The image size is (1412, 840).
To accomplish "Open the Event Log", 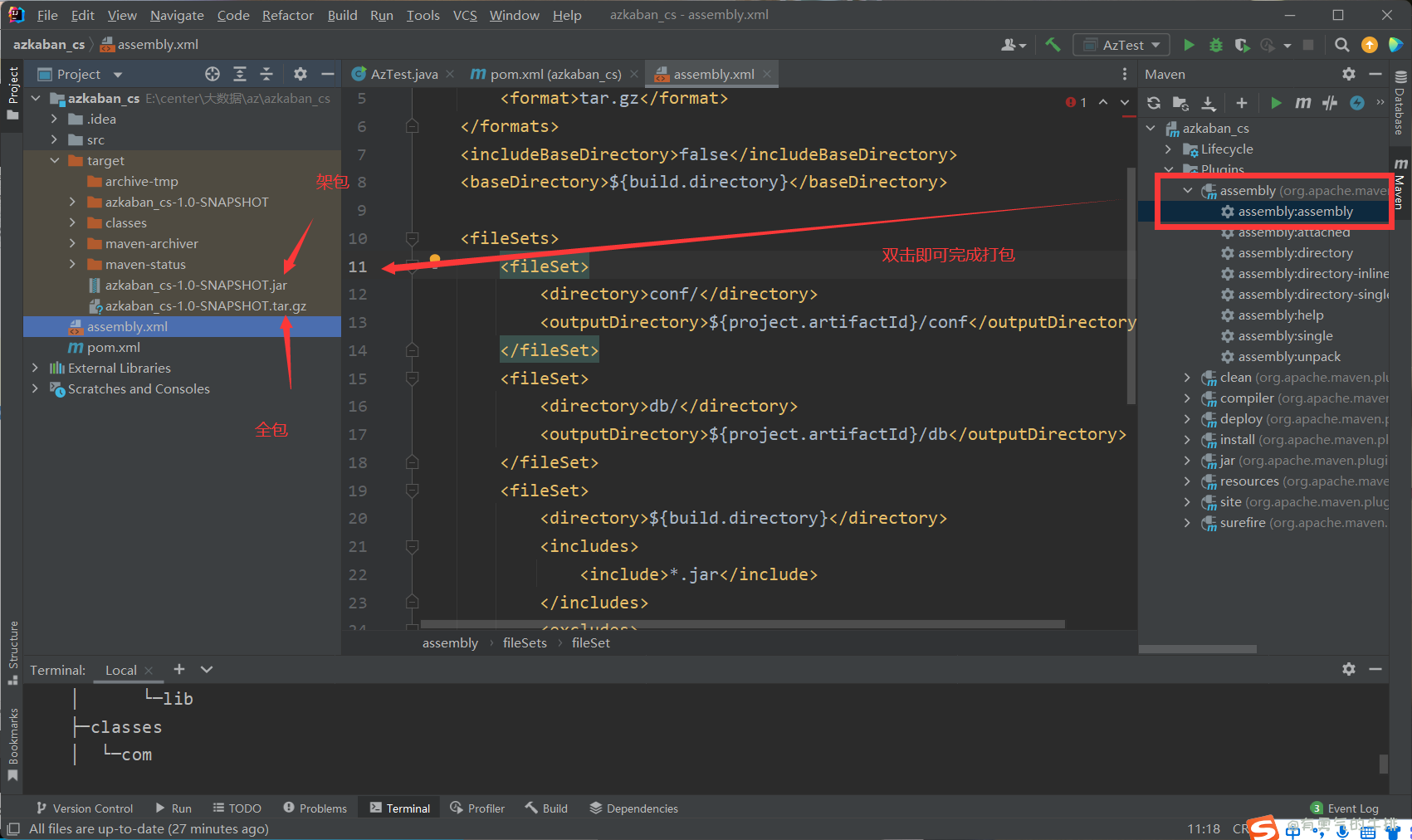I will 1345,808.
